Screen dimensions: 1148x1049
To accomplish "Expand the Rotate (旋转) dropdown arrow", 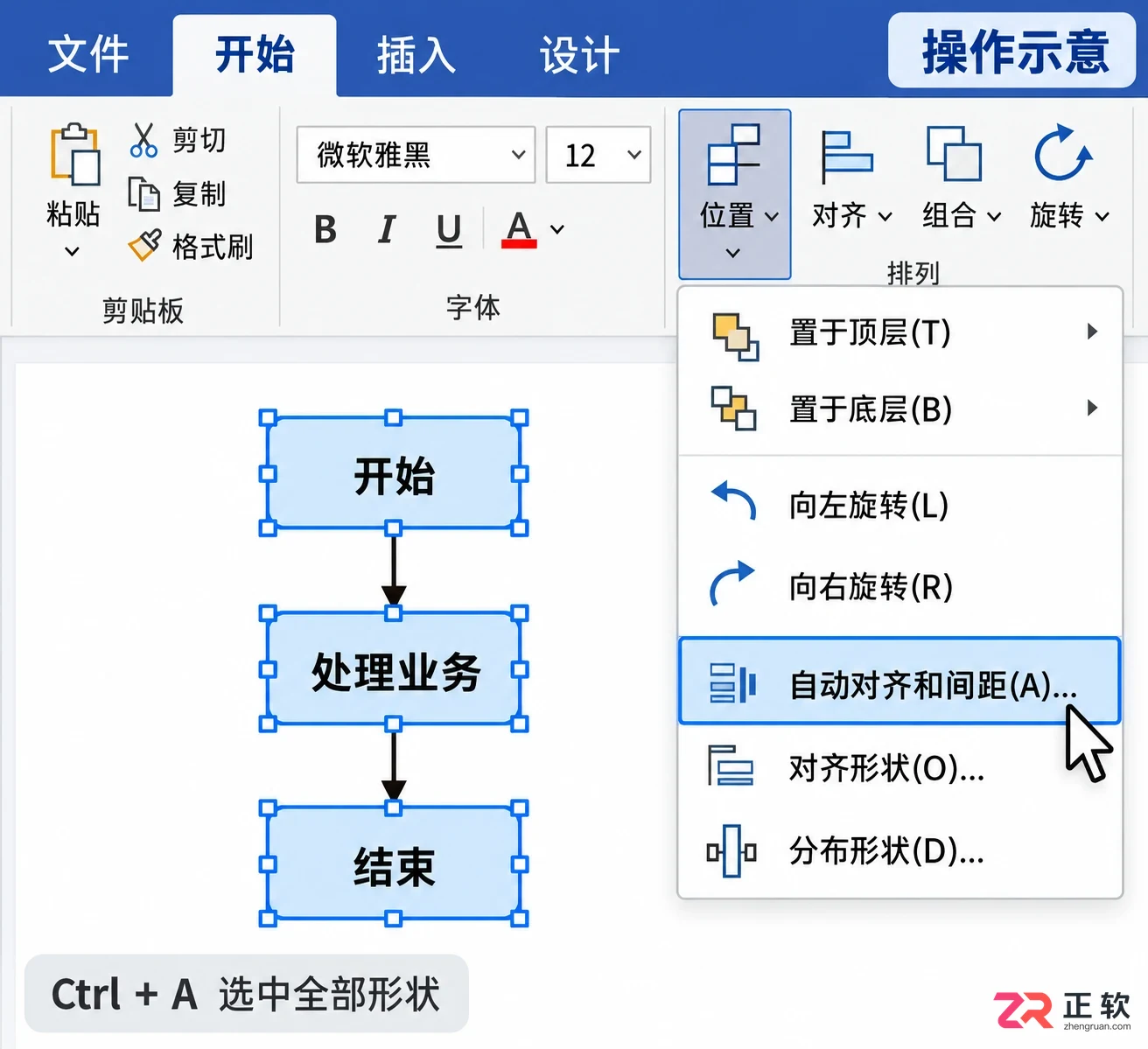I will pyautogui.click(x=1102, y=216).
